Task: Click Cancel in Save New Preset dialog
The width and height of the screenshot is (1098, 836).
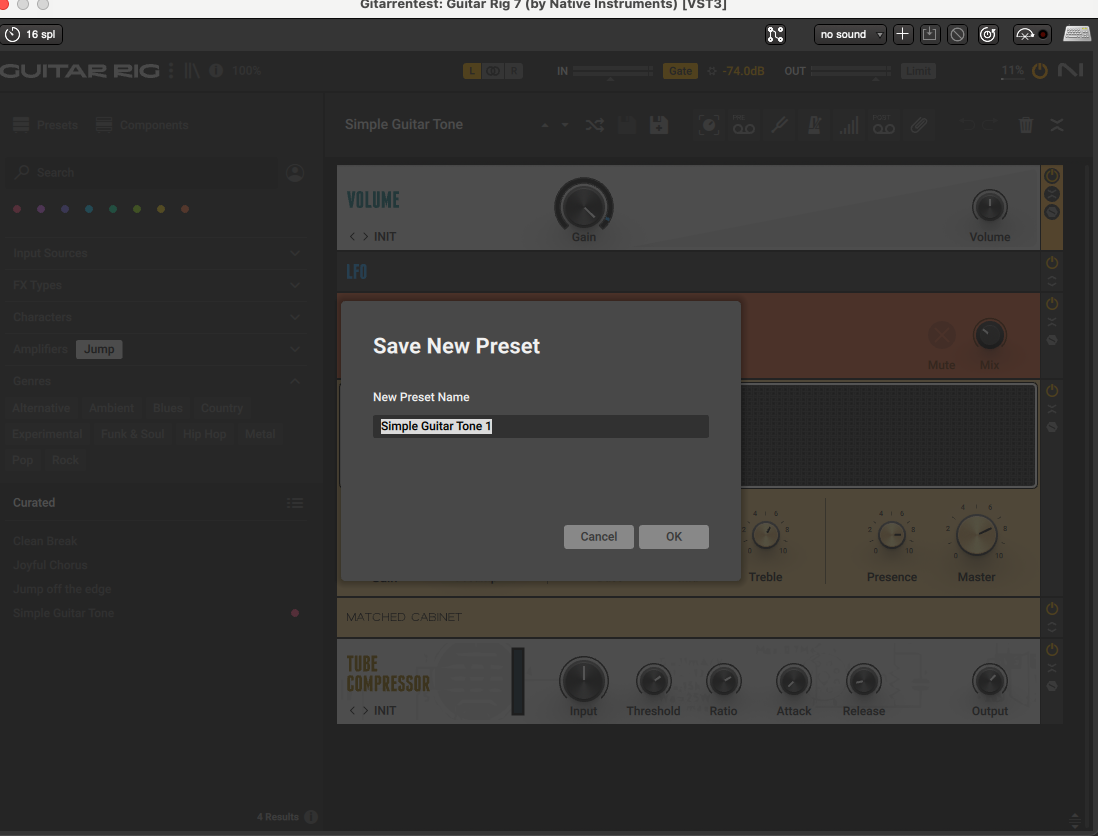Action: [599, 537]
